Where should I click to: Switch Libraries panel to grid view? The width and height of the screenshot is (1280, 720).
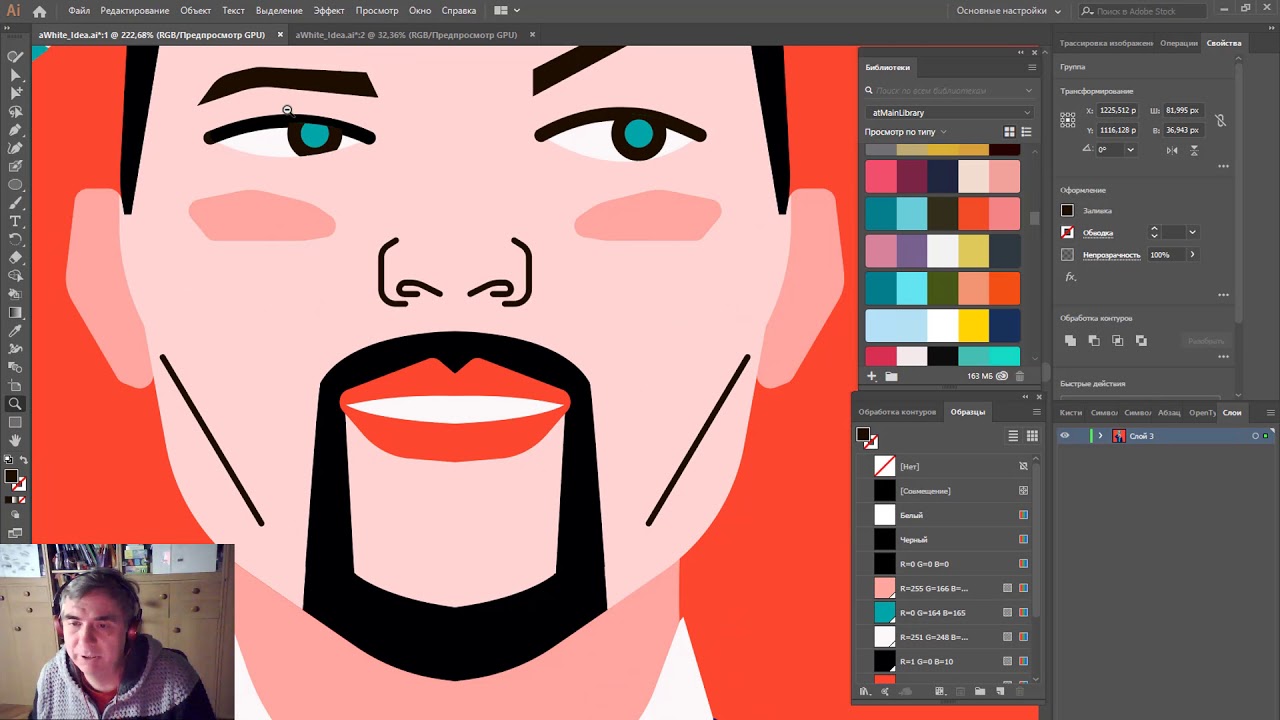click(1009, 132)
